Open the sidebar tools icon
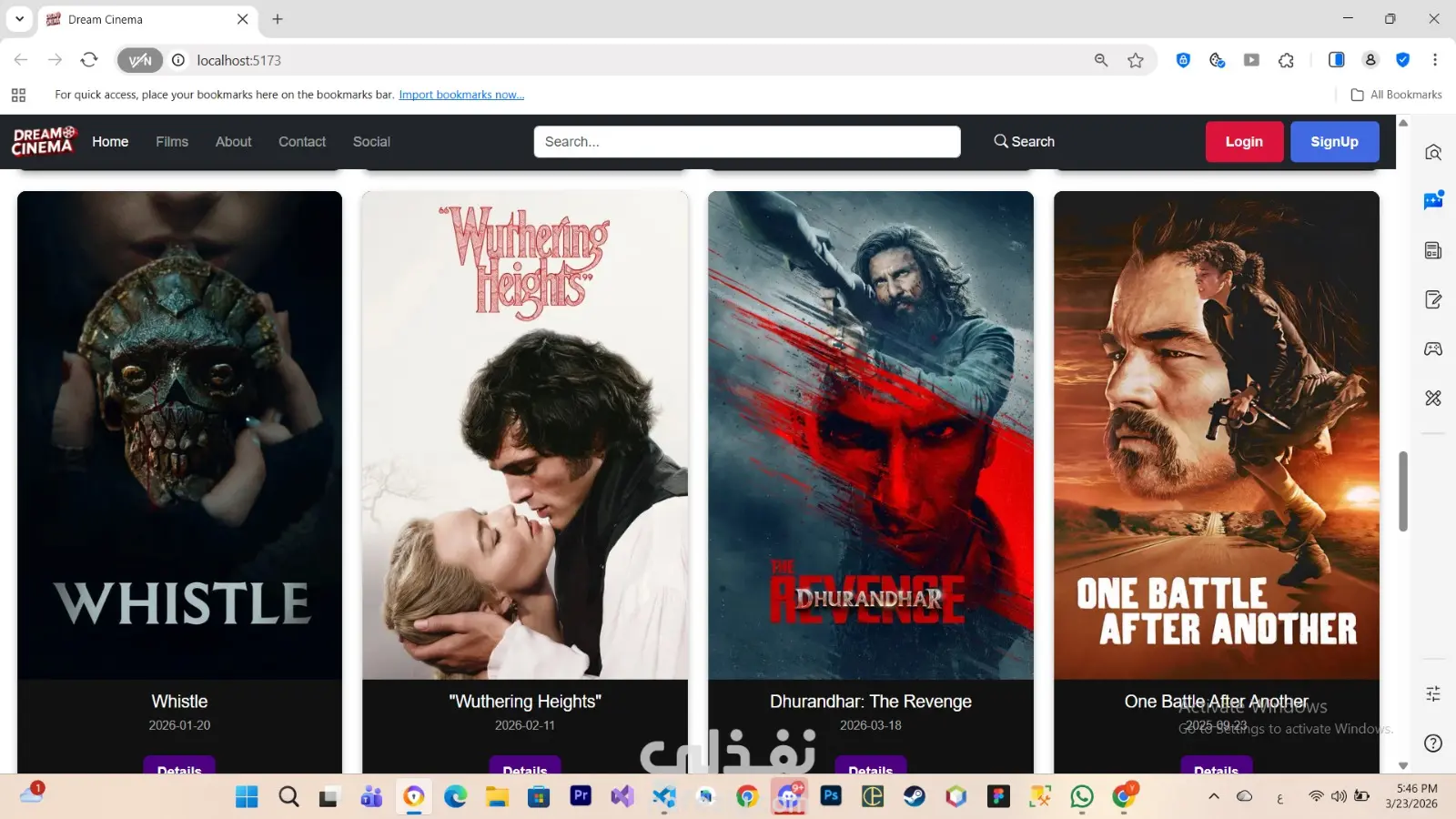Image resolution: width=1456 pixels, height=819 pixels. click(1433, 398)
